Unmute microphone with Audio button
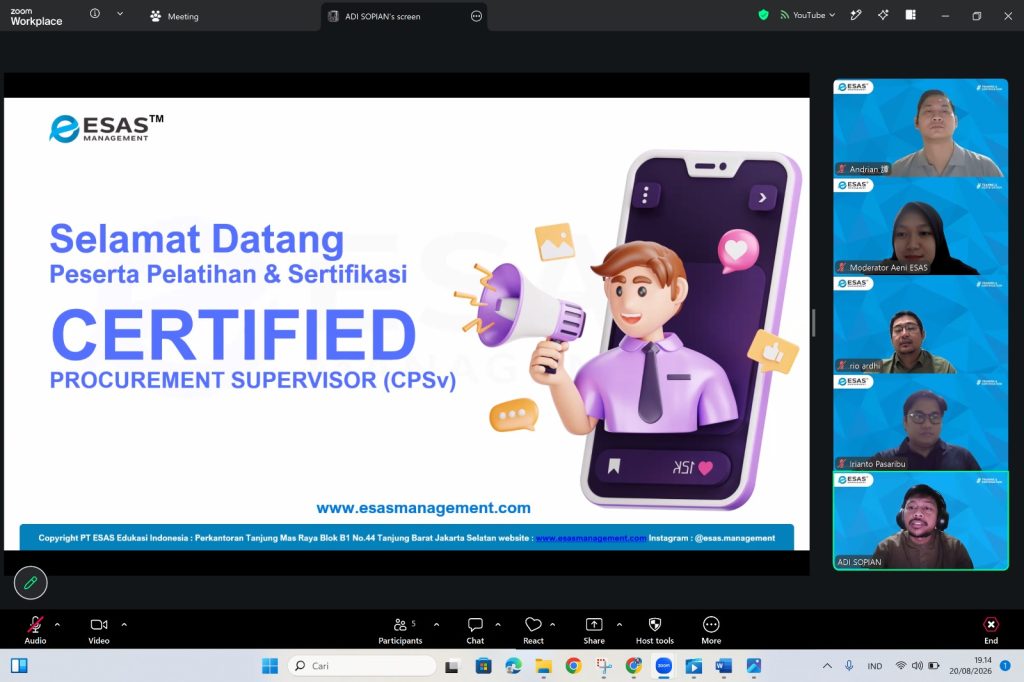Viewport: 1024px width, 682px height. click(x=35, y=630)
